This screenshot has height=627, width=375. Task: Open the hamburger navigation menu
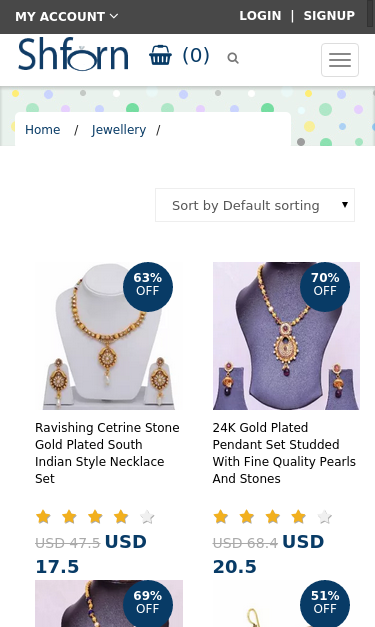[x=340, y=60]
